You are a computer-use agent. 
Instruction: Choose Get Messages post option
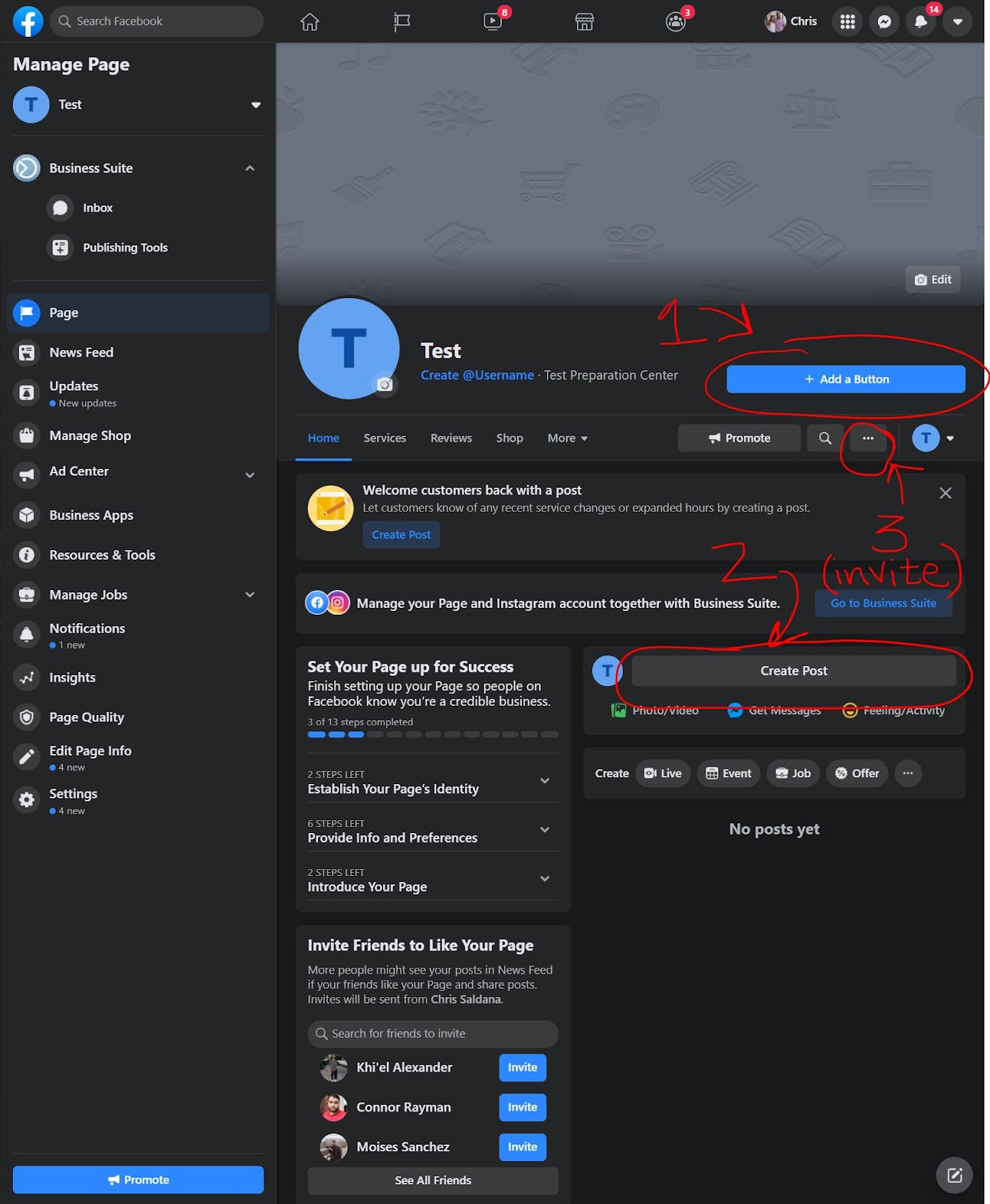click(x=774, y=710)
